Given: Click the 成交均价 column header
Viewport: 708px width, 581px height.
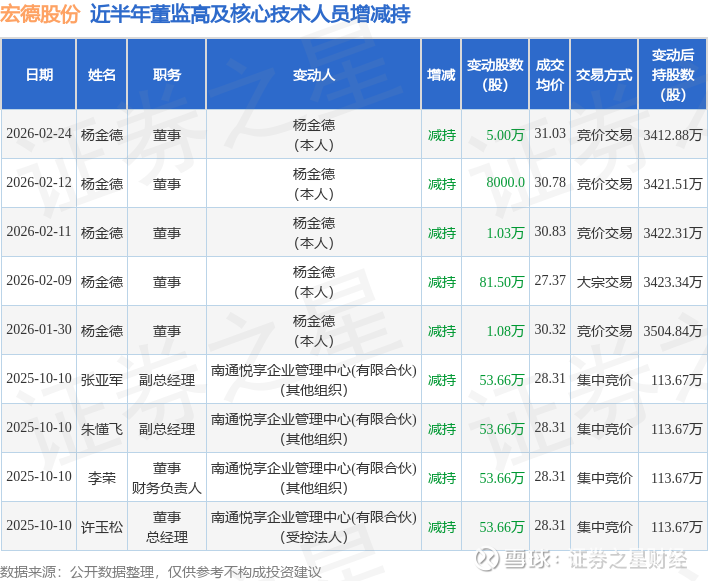Looking at the screenshot, I should pyautogui.click(x=550, y=74).
